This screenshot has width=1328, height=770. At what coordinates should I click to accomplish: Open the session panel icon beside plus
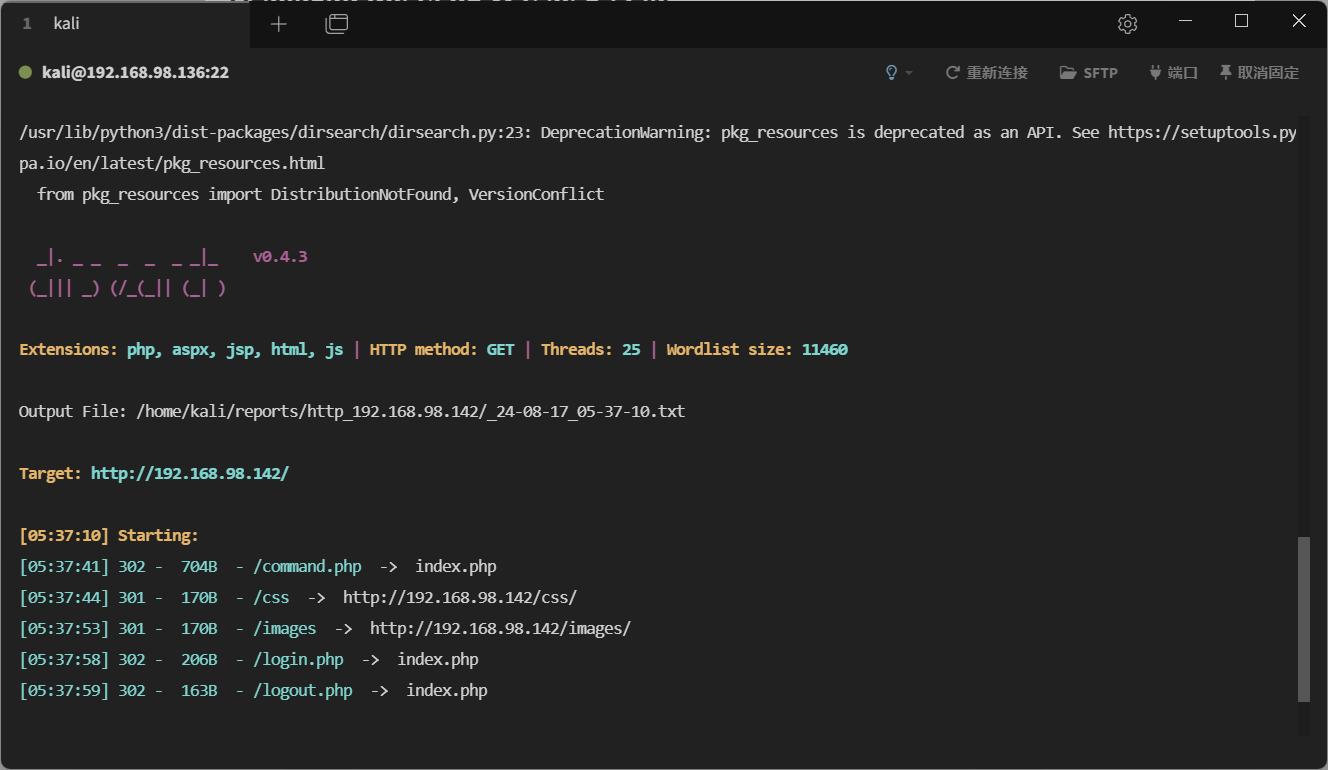point(337,24)
